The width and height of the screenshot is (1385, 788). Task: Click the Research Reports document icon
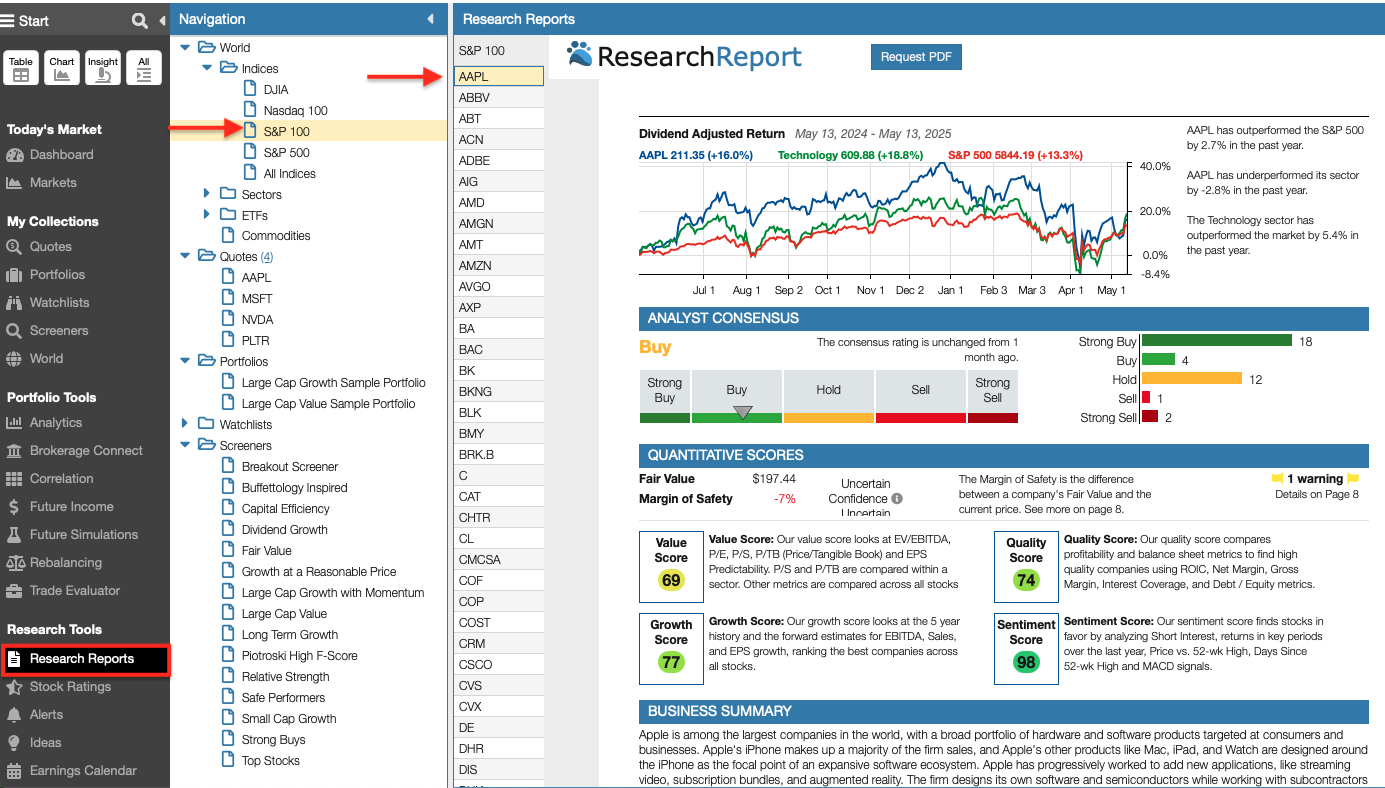[x=14, y=659]
